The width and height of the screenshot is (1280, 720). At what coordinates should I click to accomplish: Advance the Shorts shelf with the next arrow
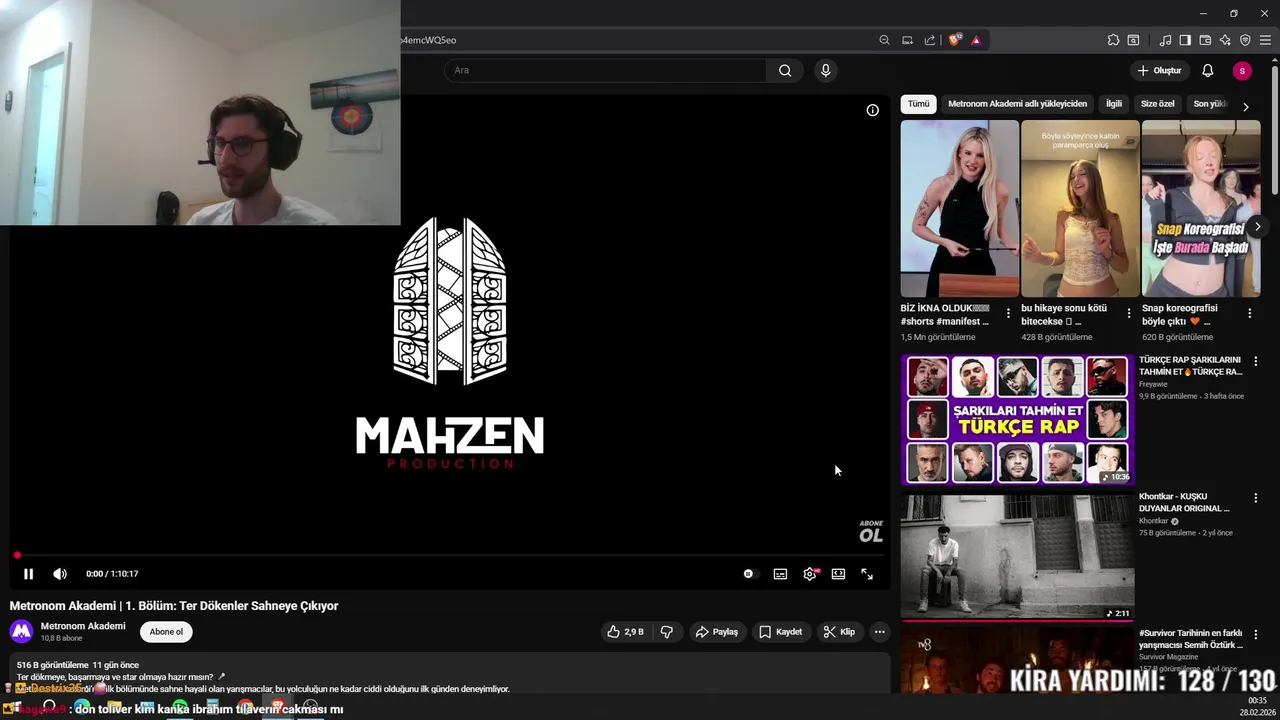coord(1257,227)
